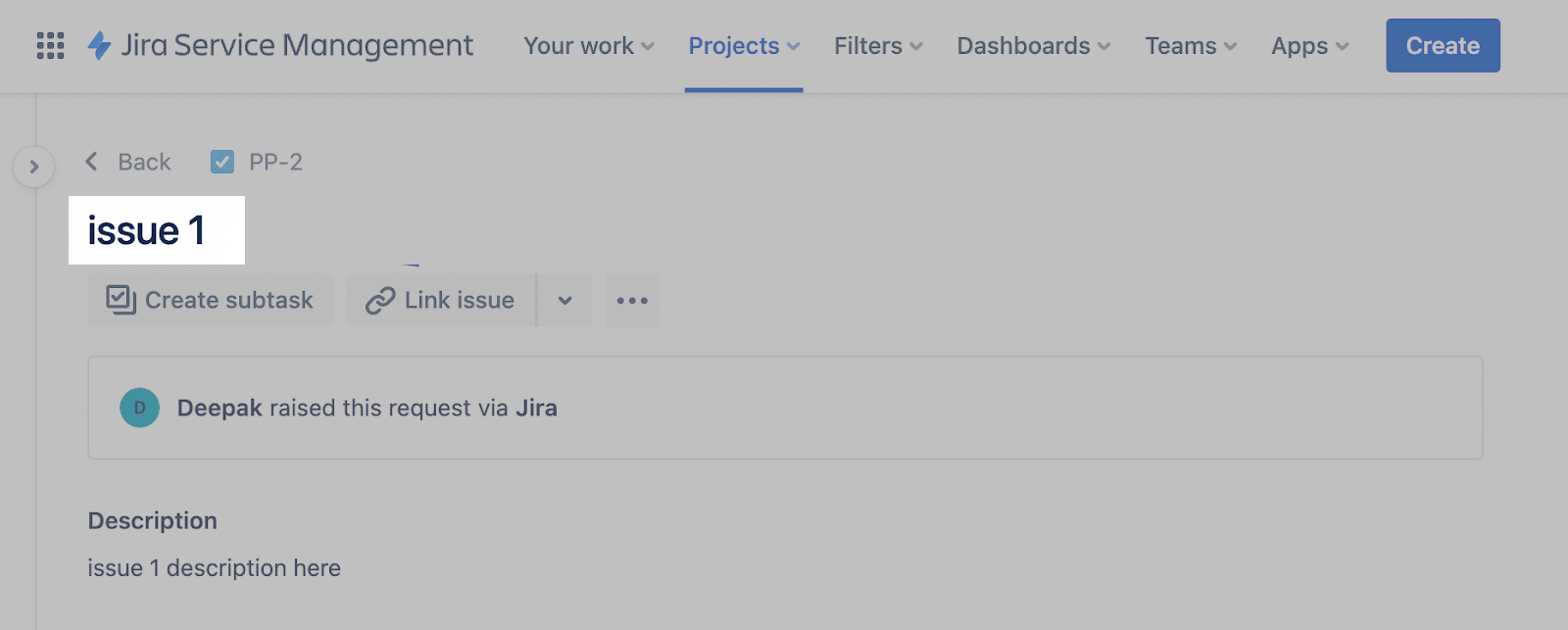Click the PP-2 issue type checkbox icon

[222, 162]
